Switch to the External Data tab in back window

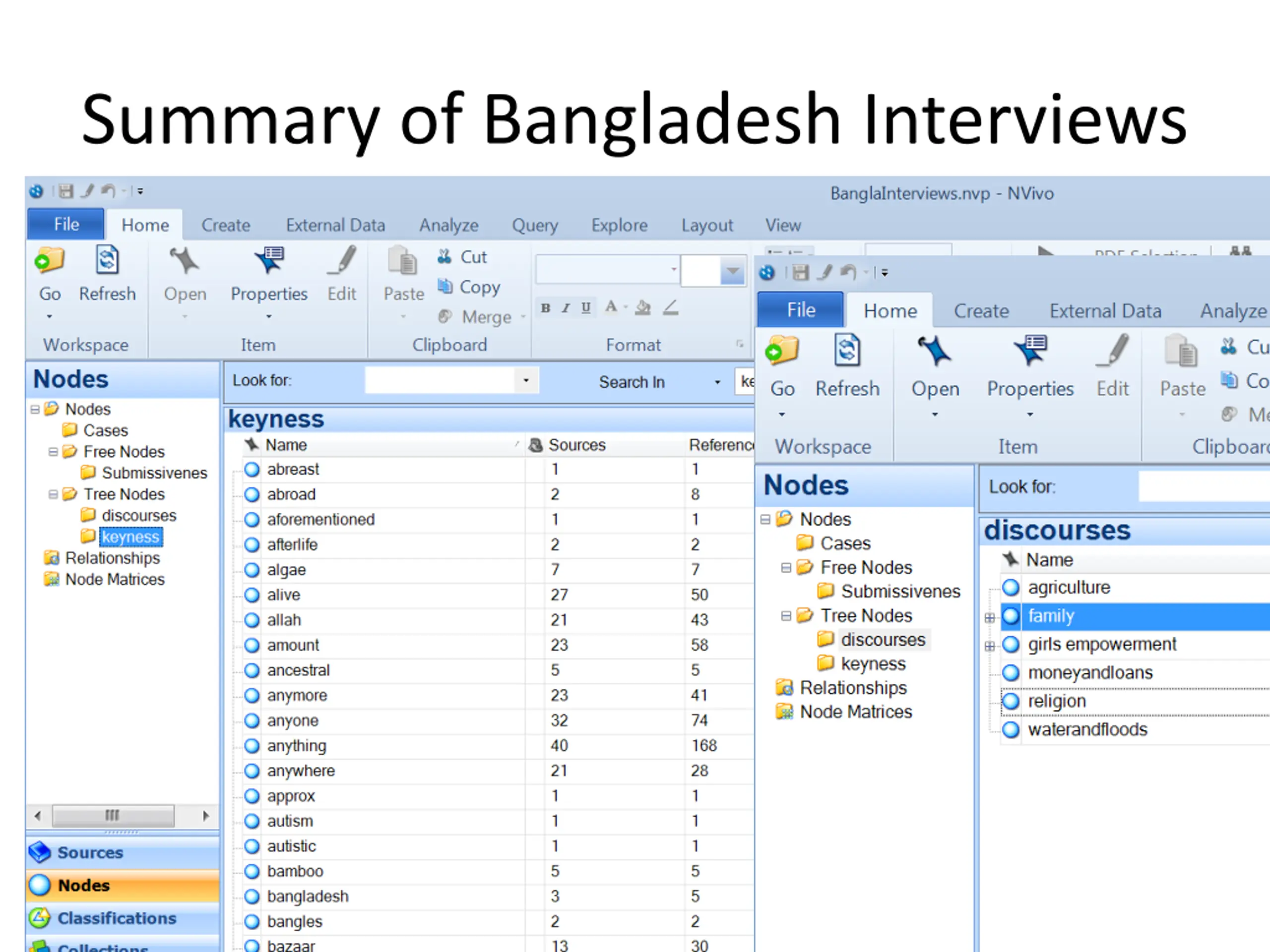coord(335,225)
